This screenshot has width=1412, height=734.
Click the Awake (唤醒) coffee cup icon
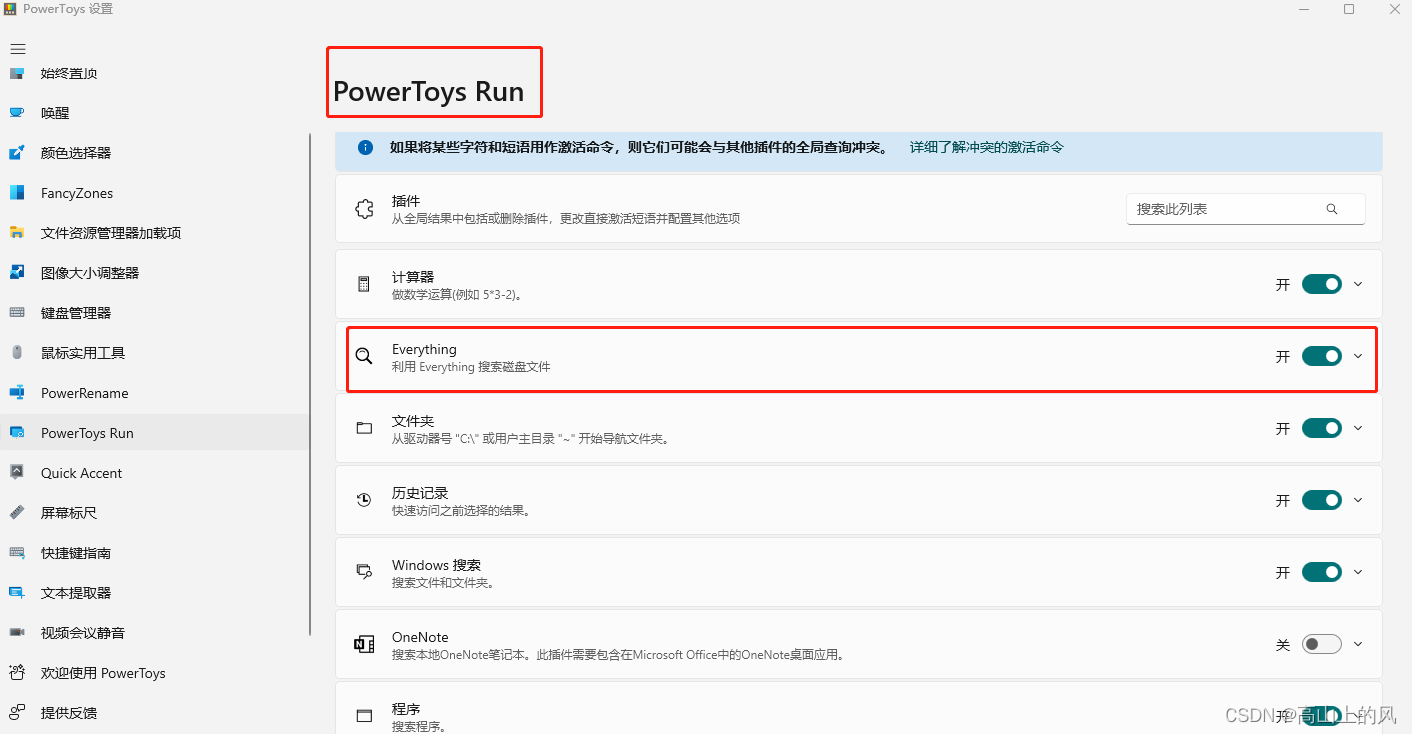17,113
